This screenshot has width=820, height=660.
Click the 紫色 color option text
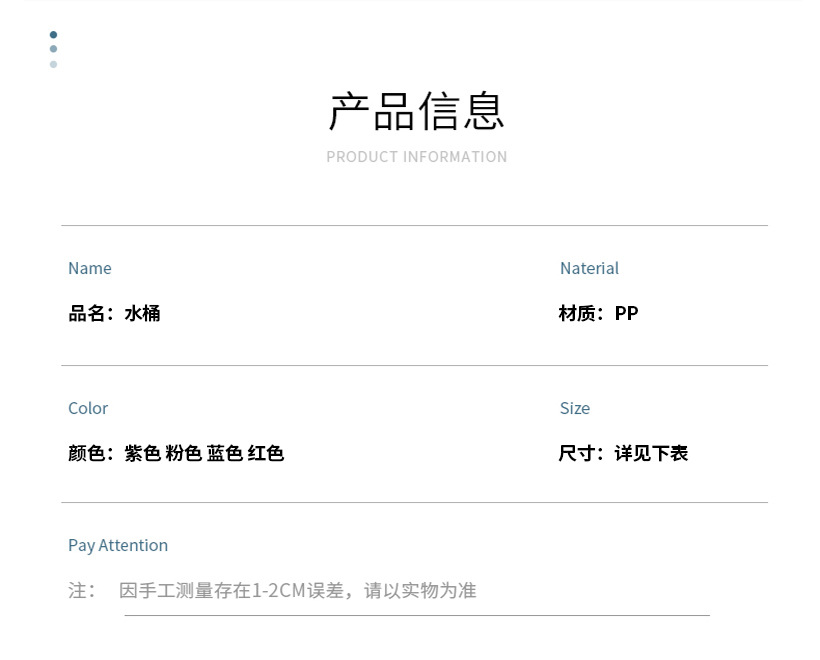click(142, 453)
